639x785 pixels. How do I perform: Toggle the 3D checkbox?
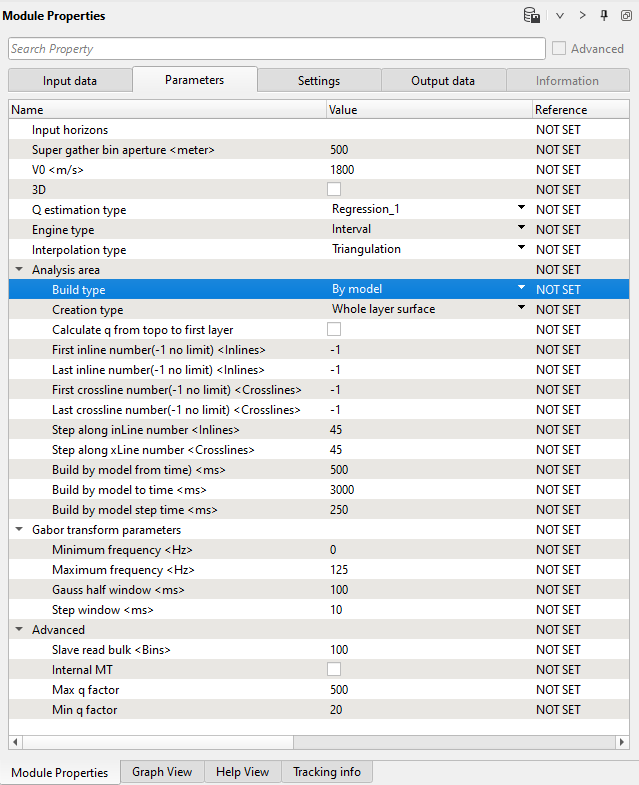[334, 189]
